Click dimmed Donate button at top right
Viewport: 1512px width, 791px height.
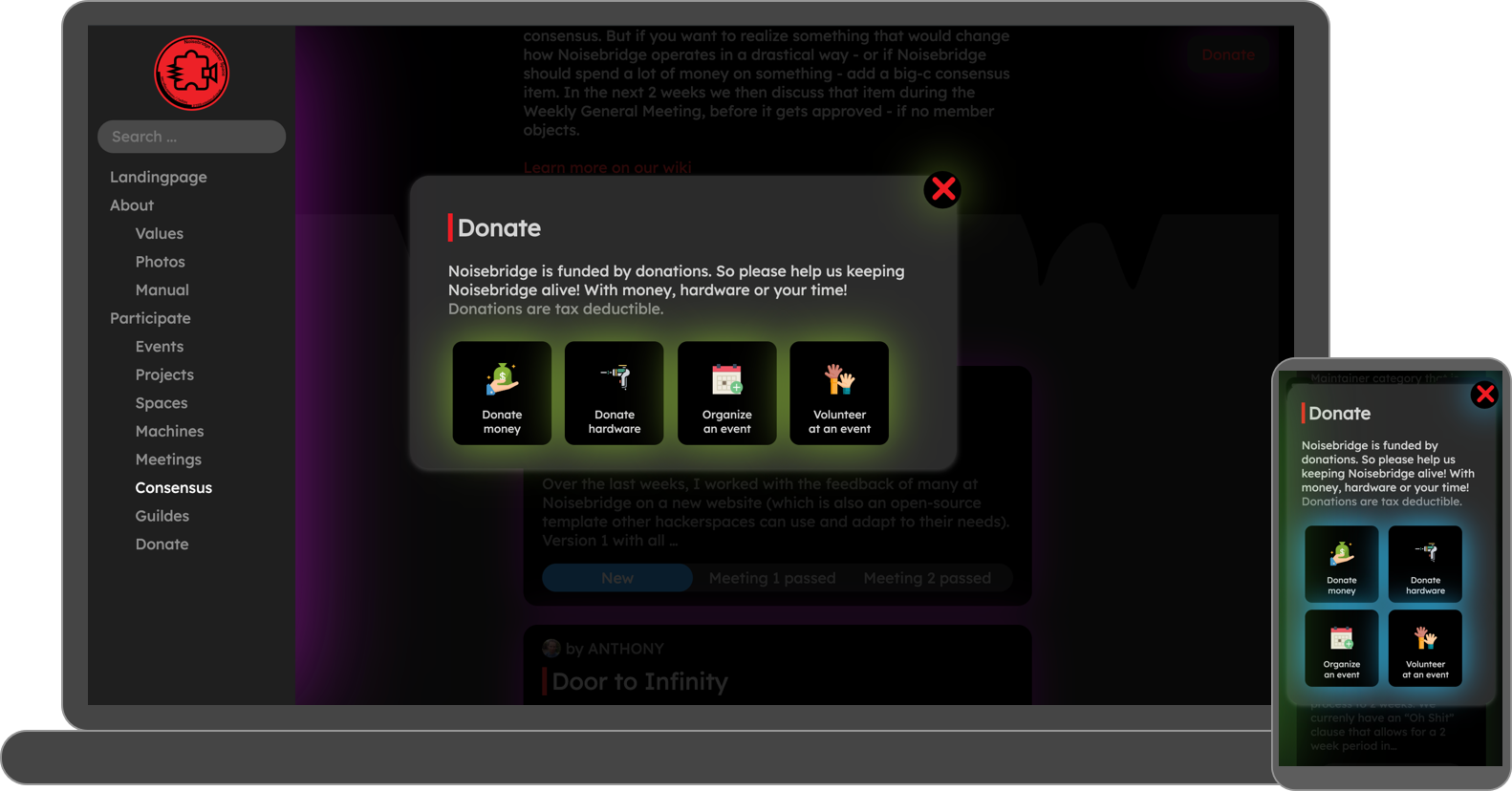tap(1228, 55)
